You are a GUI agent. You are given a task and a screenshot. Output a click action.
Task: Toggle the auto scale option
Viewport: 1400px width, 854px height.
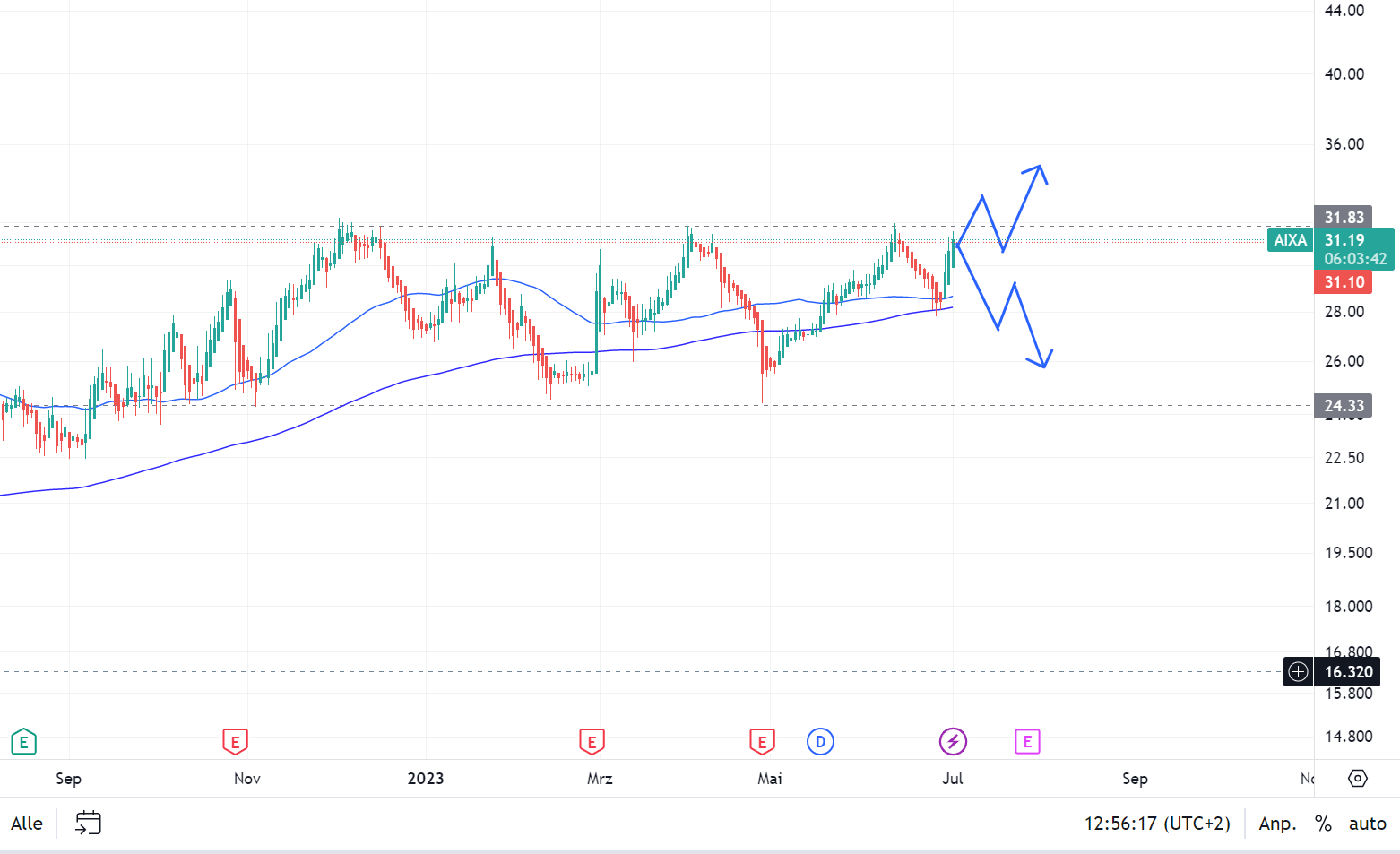[1367, 824]
